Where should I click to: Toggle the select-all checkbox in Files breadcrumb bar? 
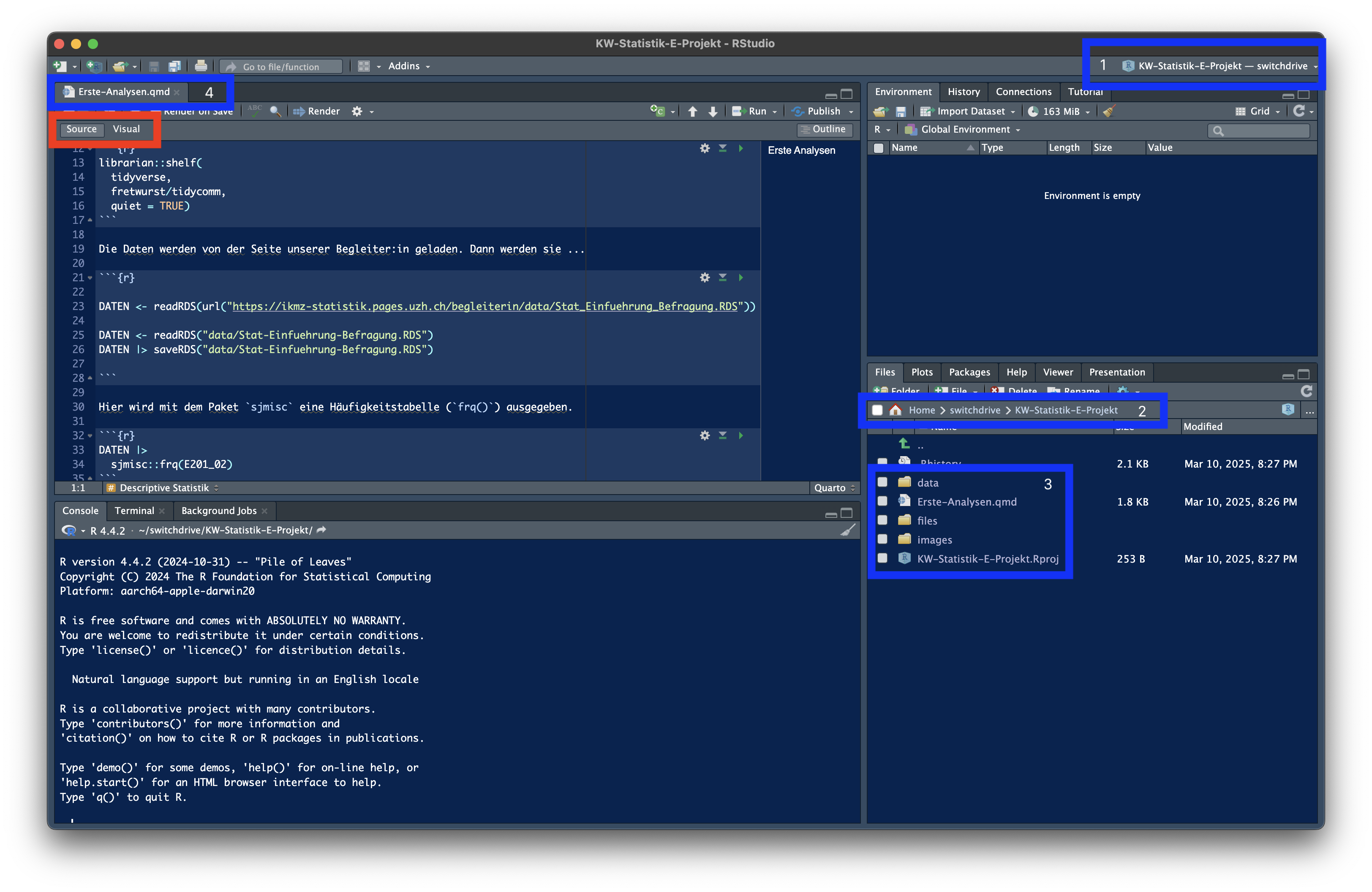(x=877, y=410)
